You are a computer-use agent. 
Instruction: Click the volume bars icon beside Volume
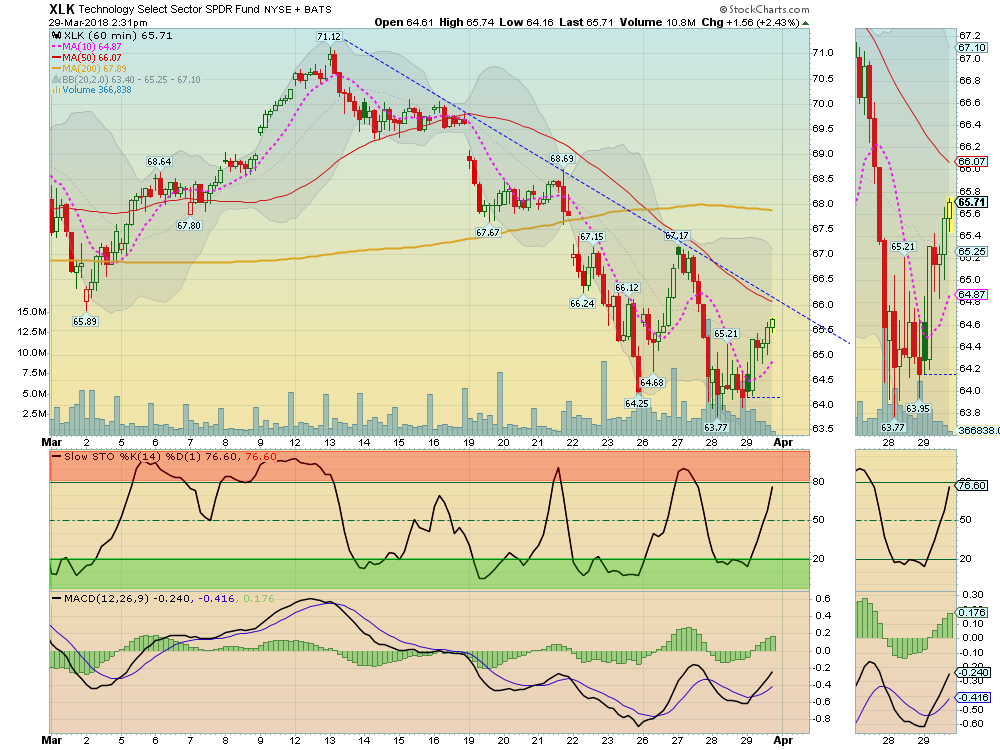coord(57,90)
